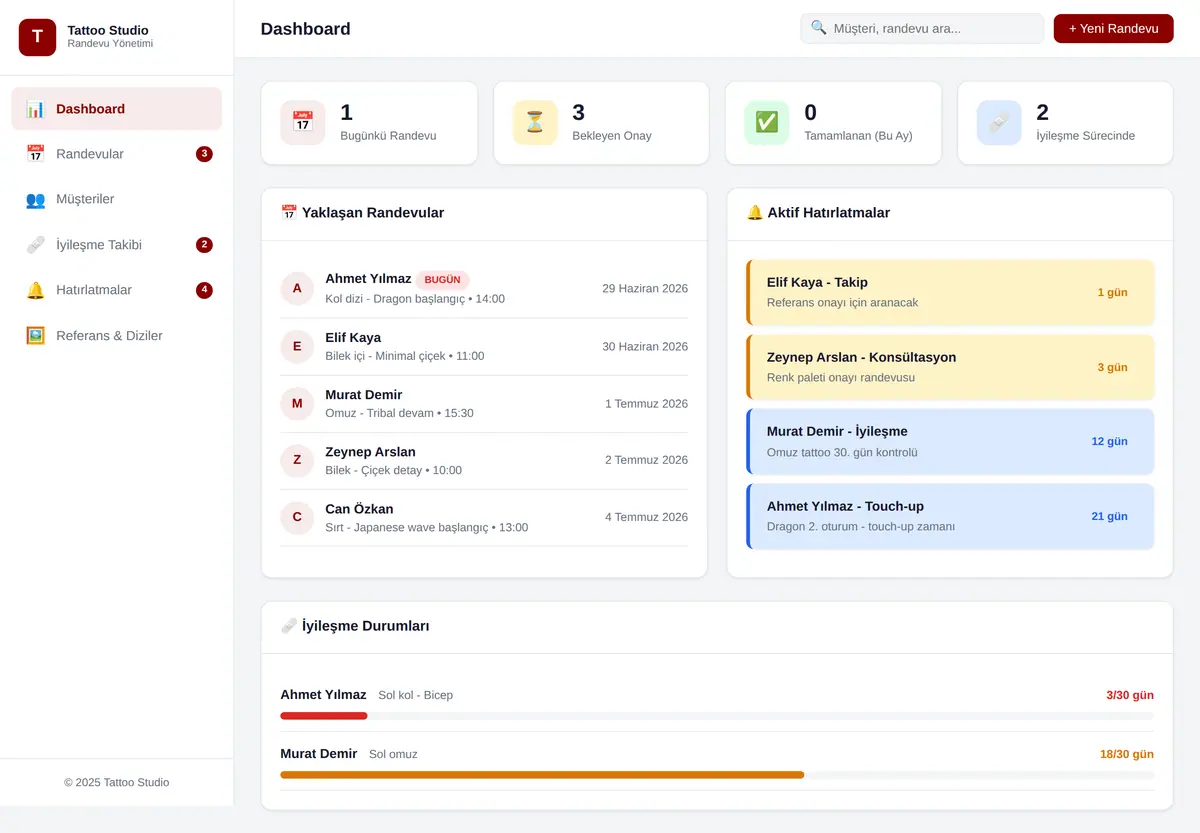1200x833 pixels.
Task: Click the Dashboard chart icon in sidebar
Action: 35,109
